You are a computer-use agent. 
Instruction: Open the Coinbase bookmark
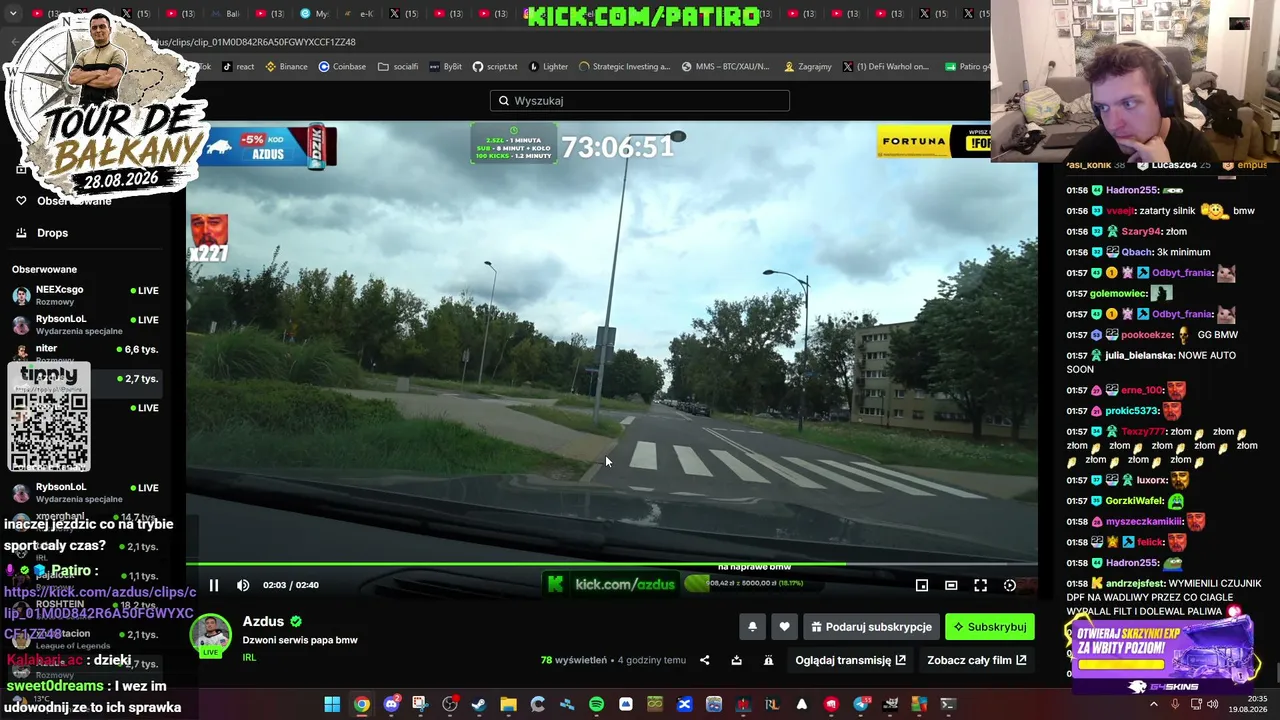click(x=342, y=67)
